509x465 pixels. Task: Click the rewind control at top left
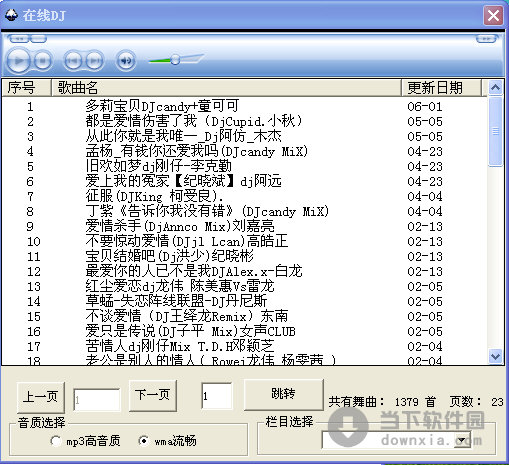tap(19, 39)
